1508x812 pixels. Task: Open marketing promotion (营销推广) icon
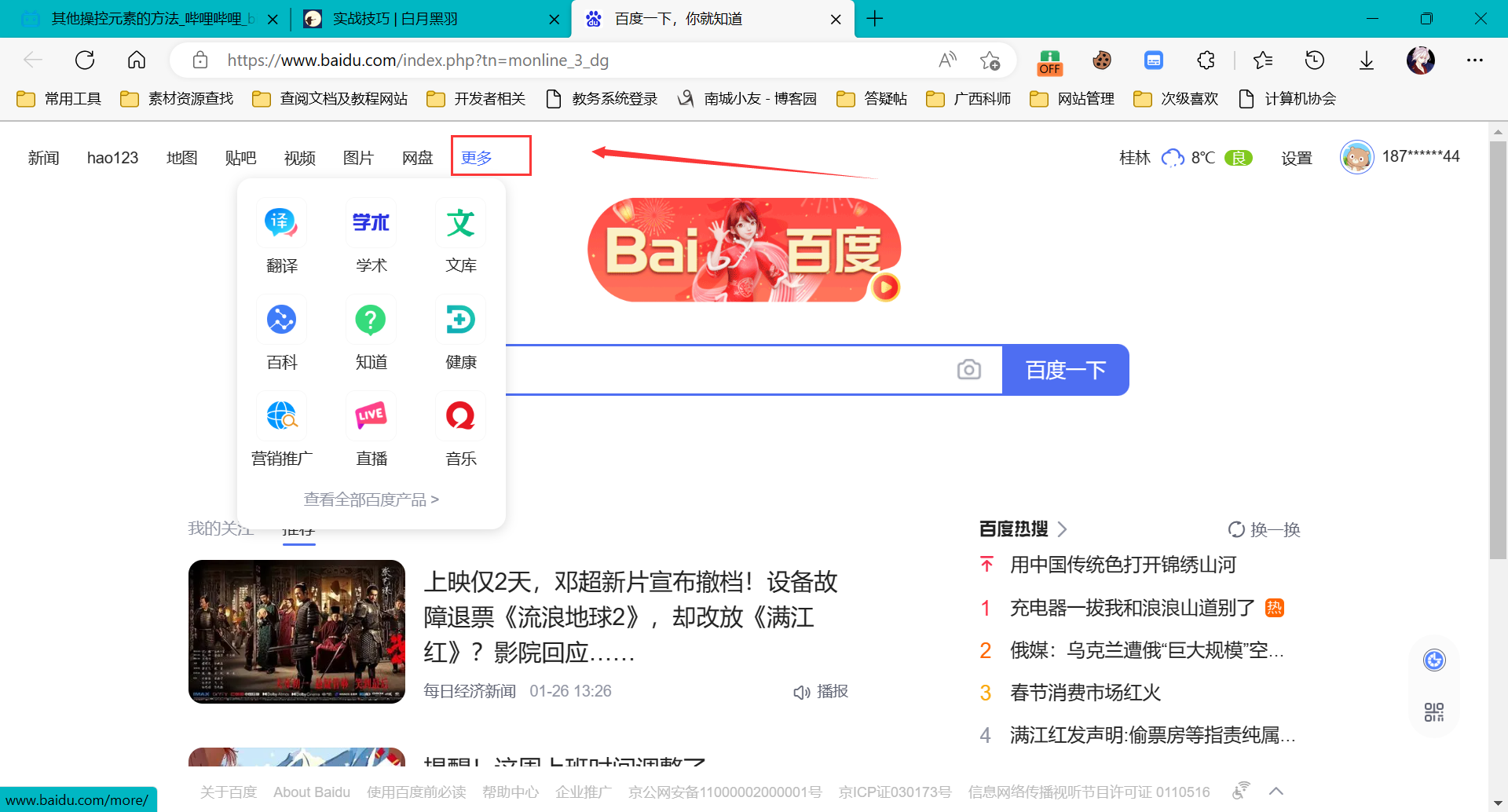281,416
